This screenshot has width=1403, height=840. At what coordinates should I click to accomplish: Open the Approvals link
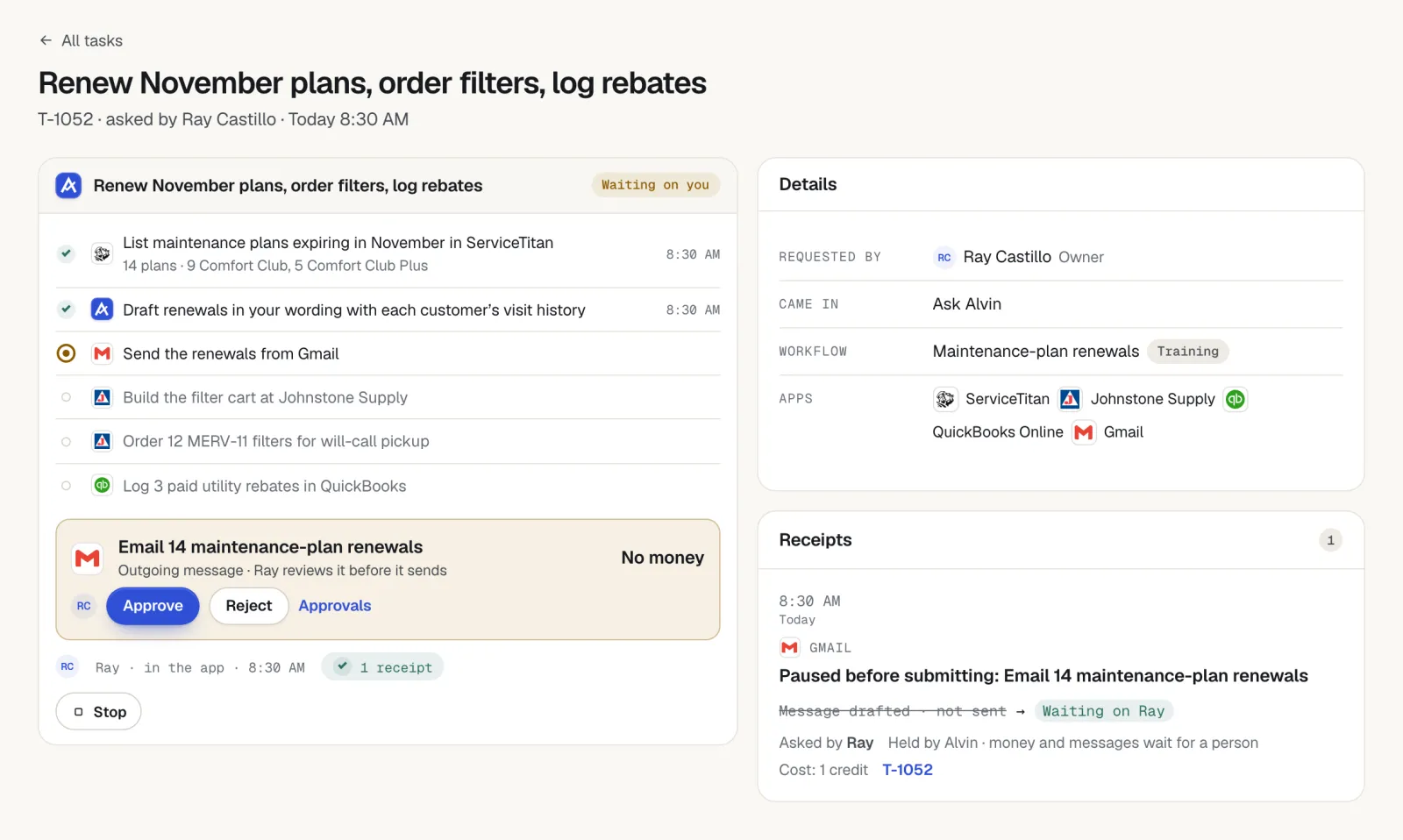pos(335,606)
